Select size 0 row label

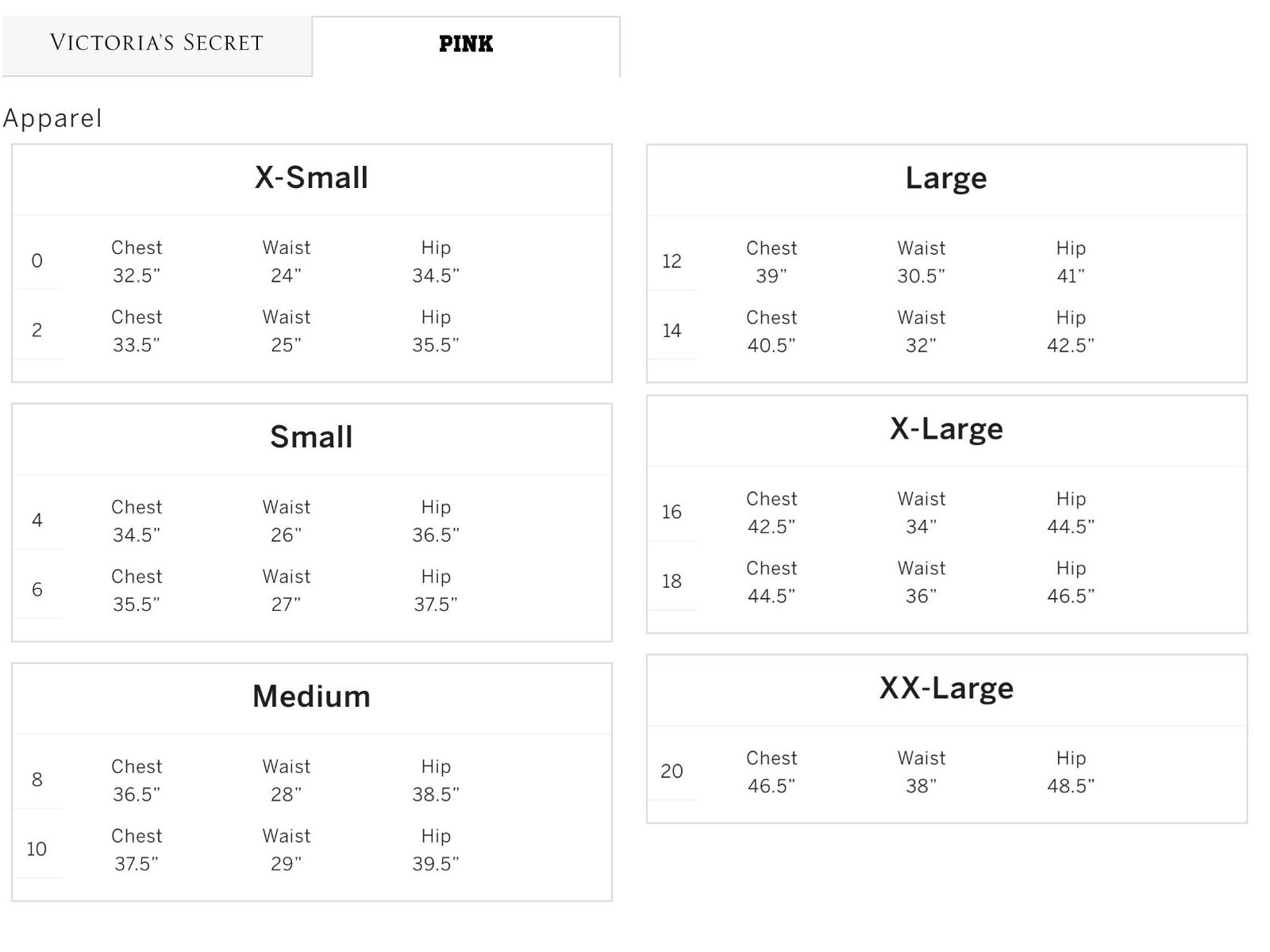[x=37, y=261]
